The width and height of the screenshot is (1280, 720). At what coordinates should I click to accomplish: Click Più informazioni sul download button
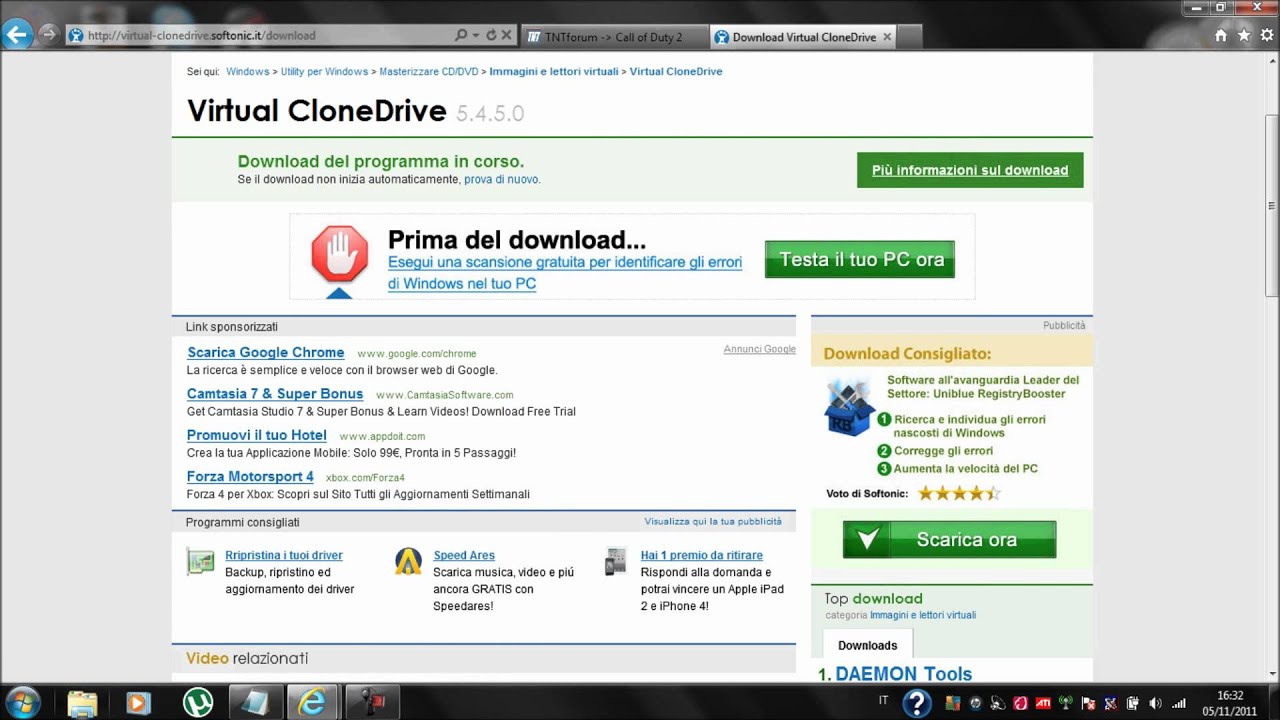(970, 170)
